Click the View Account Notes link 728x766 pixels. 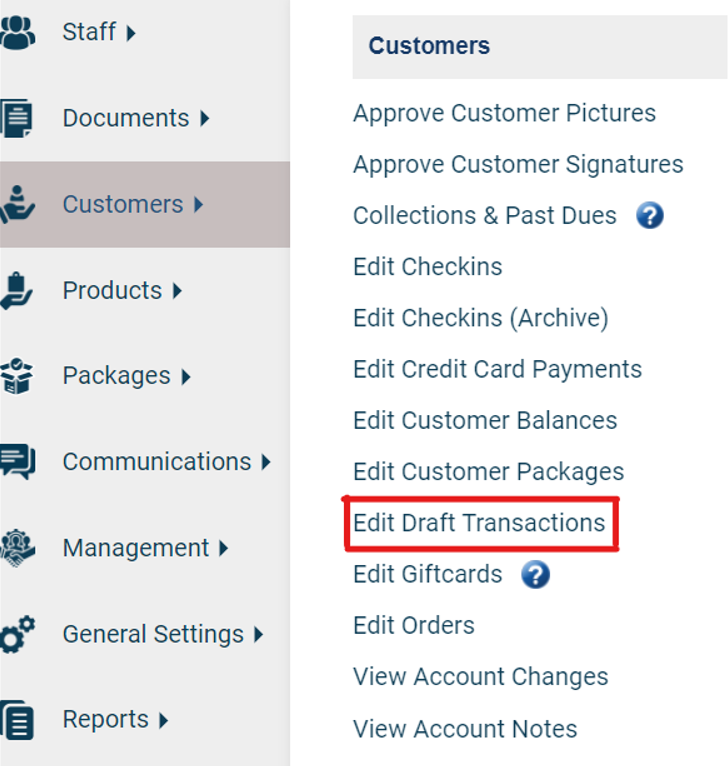[x=465, y=728]
